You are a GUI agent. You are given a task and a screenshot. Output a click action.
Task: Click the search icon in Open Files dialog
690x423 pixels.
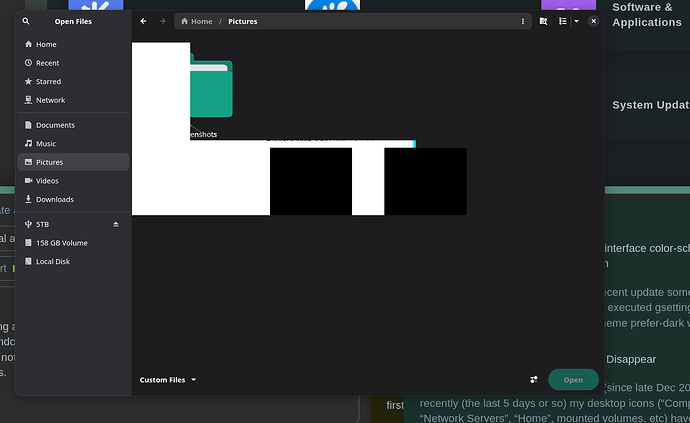(x=26, y=21)
